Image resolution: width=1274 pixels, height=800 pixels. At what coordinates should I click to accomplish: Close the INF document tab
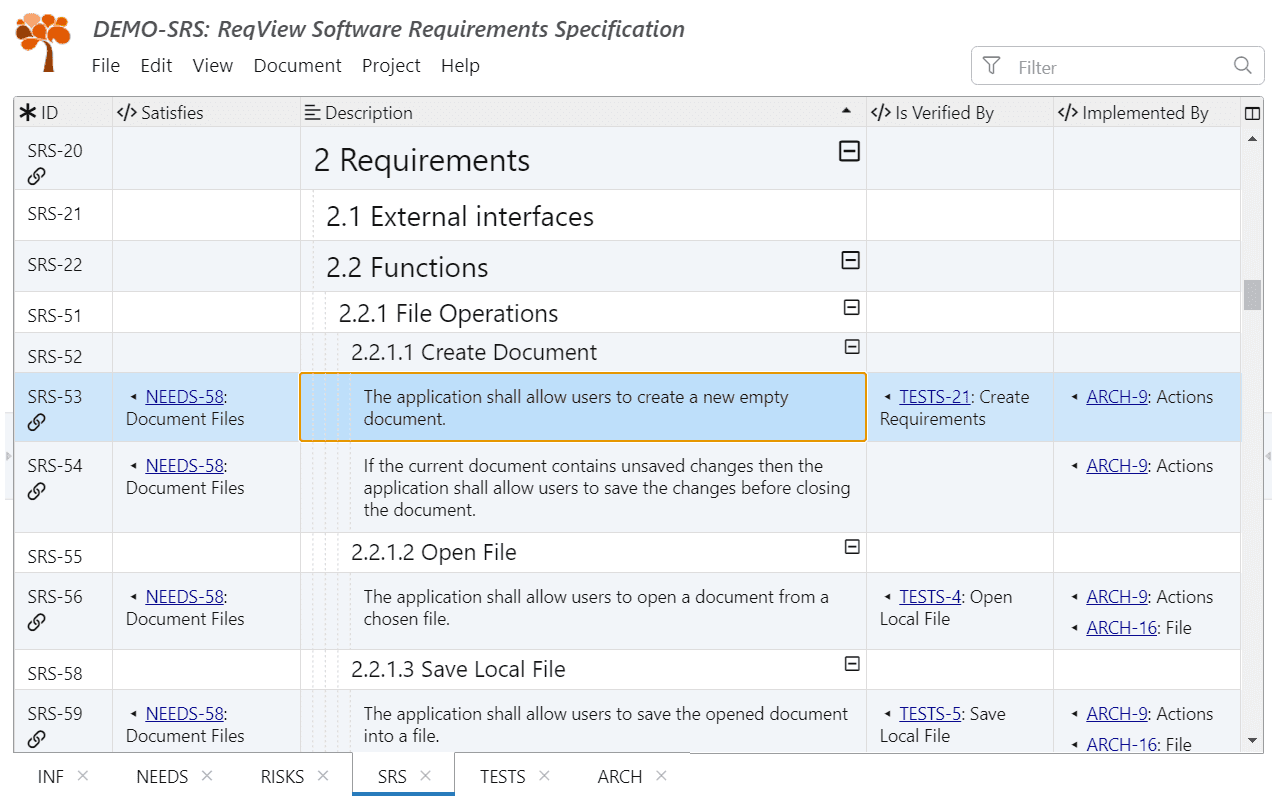click(x=83, y=776)
